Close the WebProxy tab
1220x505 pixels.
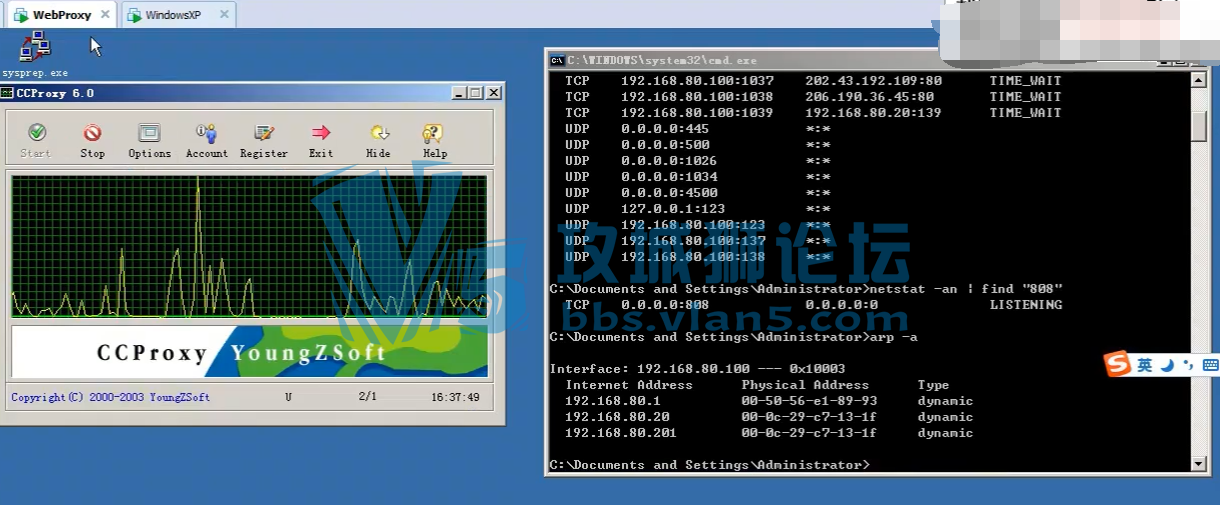pos(106,15)
